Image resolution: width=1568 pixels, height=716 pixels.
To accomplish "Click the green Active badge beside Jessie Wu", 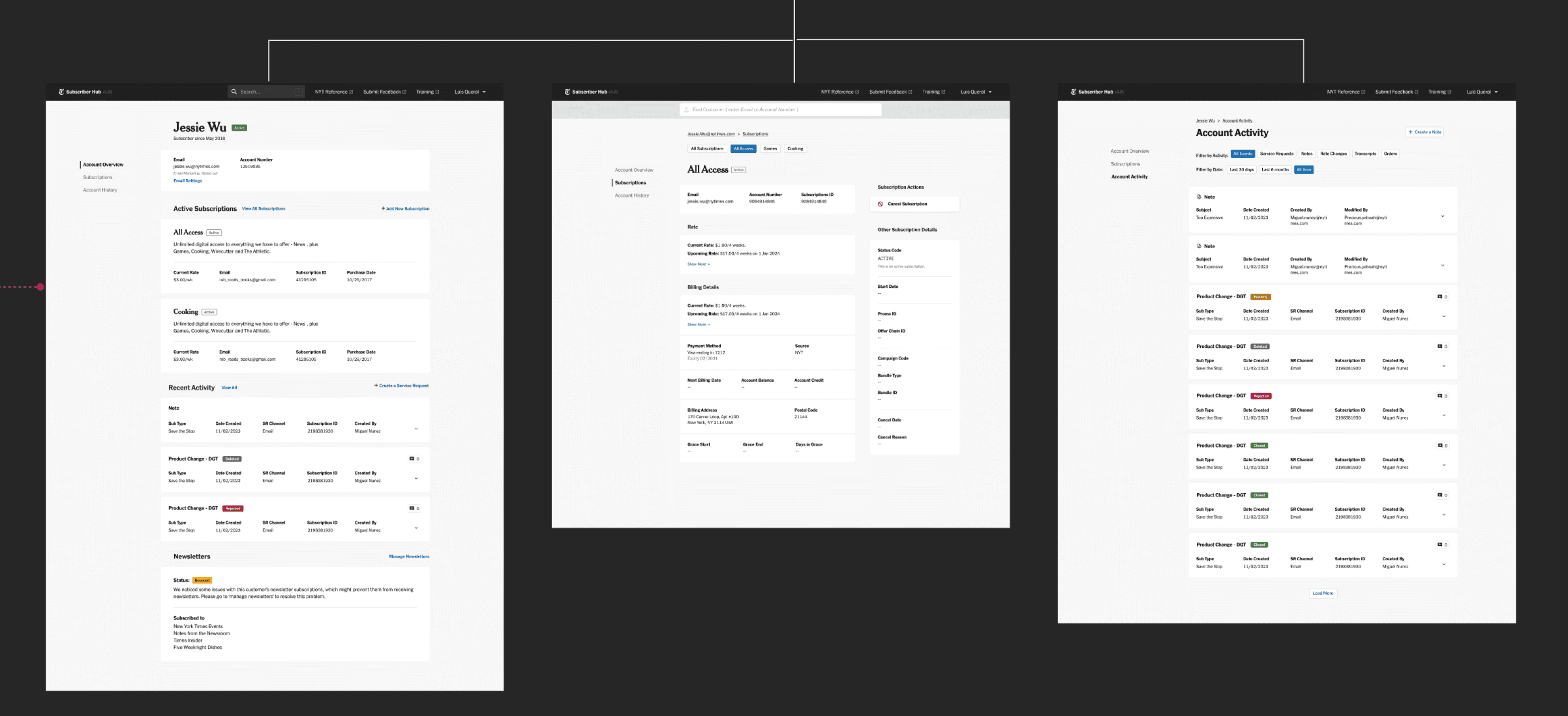I will (239, 128).
